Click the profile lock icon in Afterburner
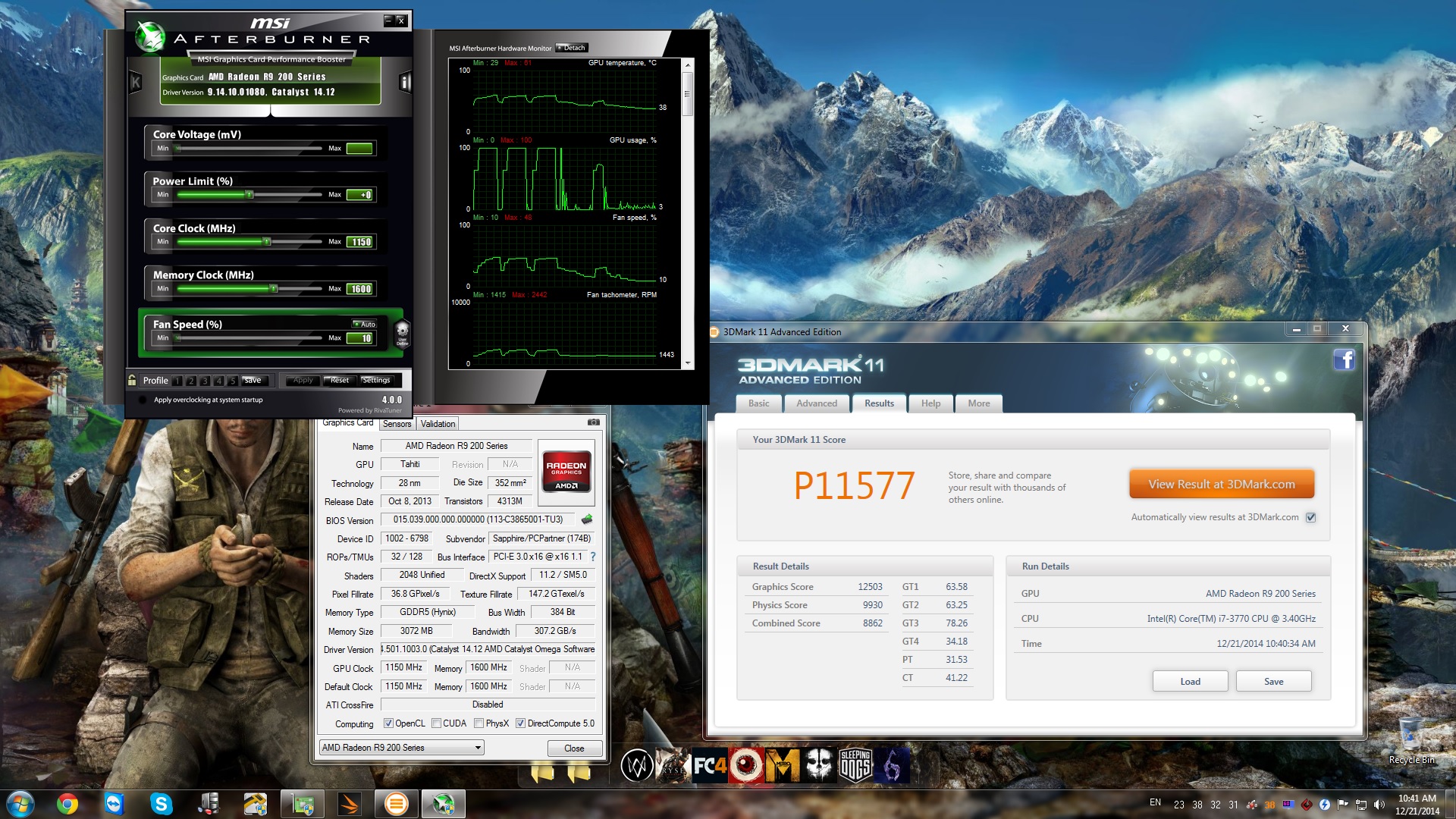1456x819 pixels. (132, 380)
